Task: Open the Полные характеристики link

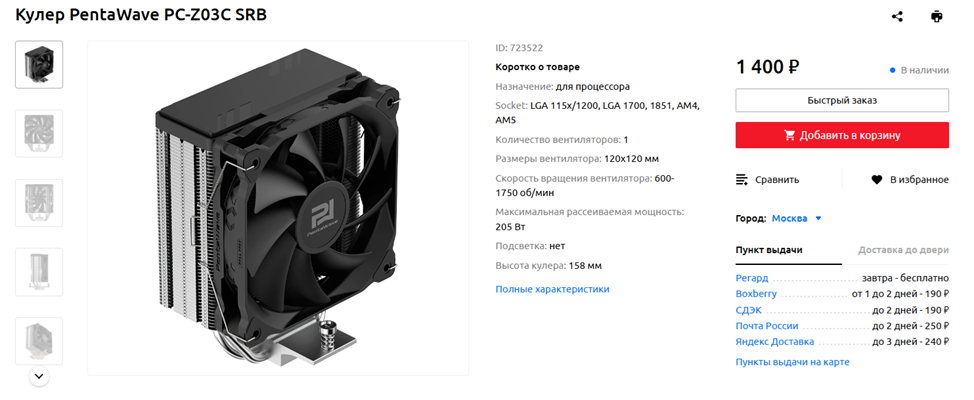Action: 552,289
